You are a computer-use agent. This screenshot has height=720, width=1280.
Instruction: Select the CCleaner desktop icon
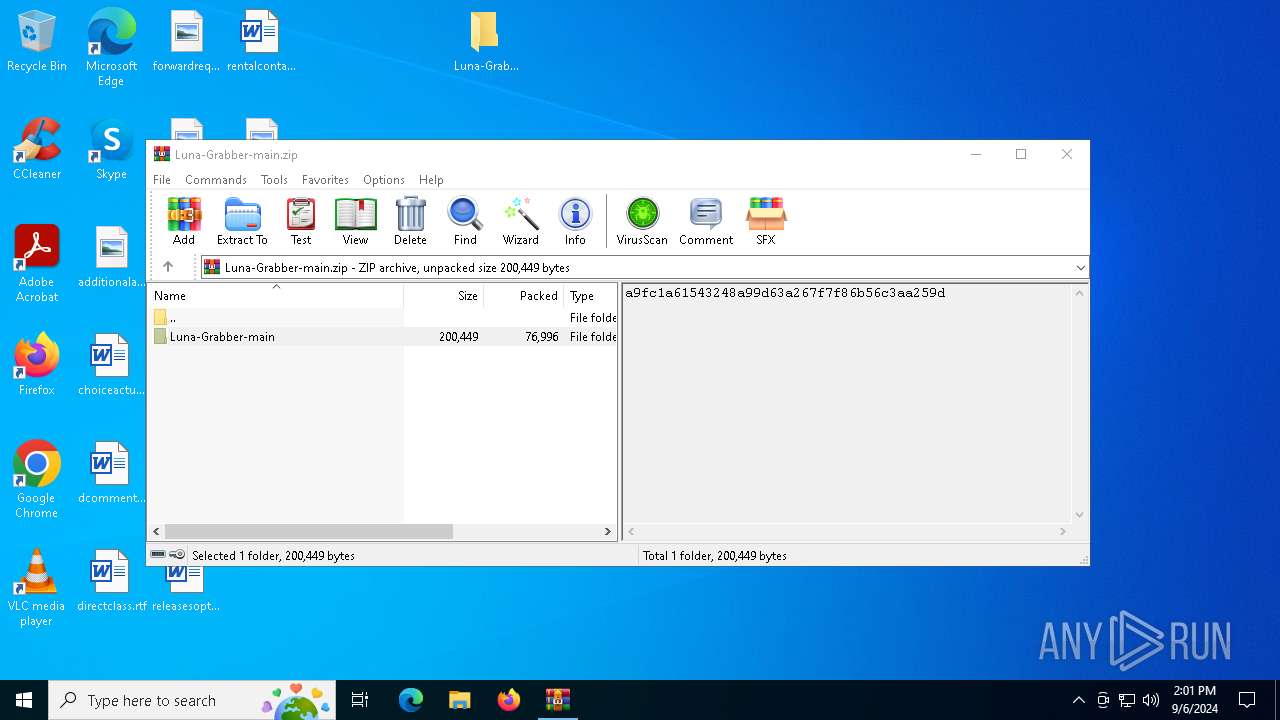pyautogui.click(x=37, y=148)
